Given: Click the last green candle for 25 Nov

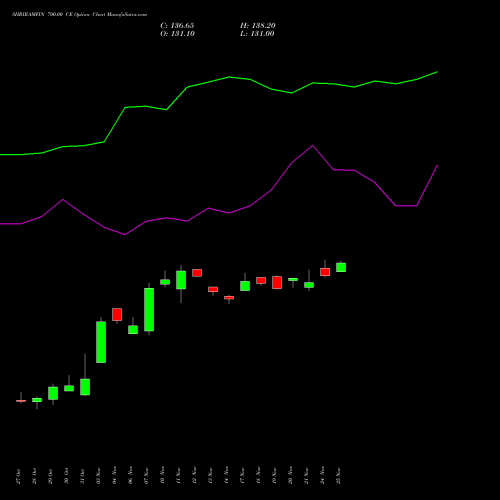Looking at the screenshot, I should tap(341, 267).
